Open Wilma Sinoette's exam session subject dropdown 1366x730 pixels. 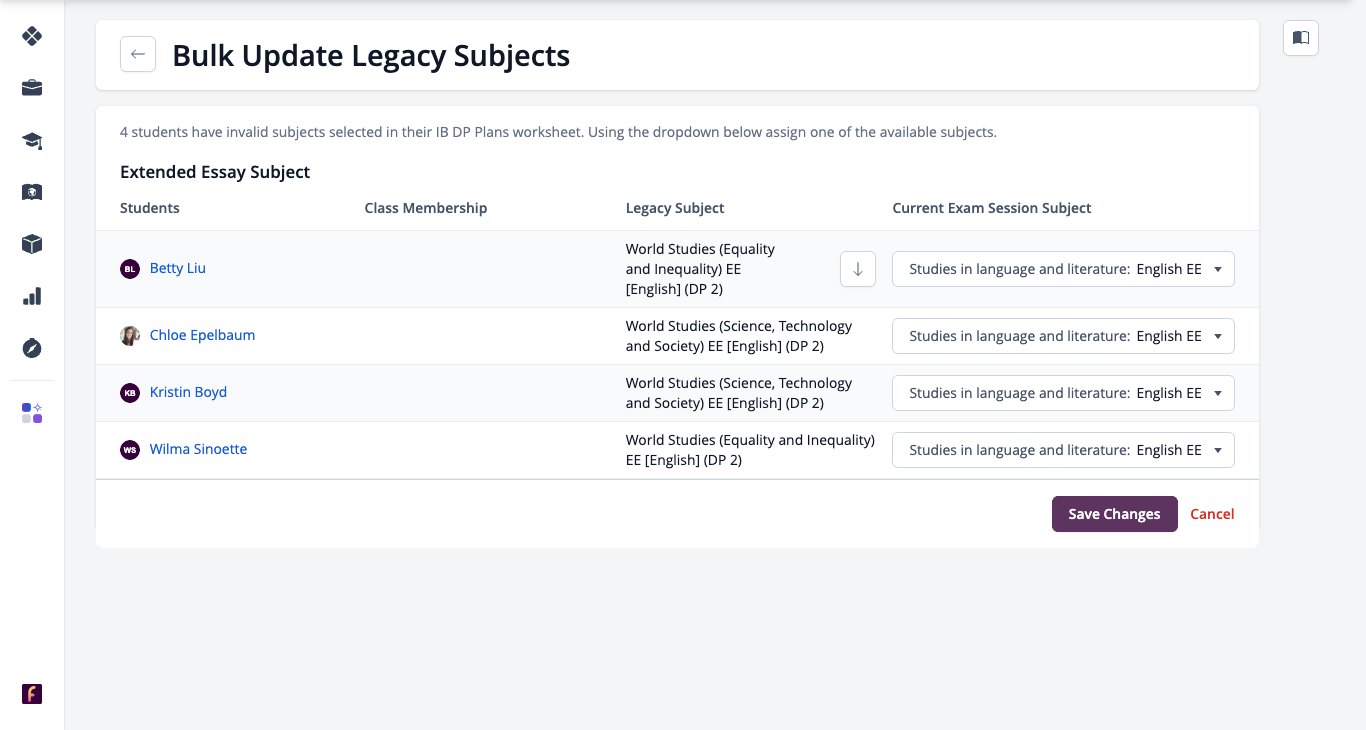[x=1063, y=450]
